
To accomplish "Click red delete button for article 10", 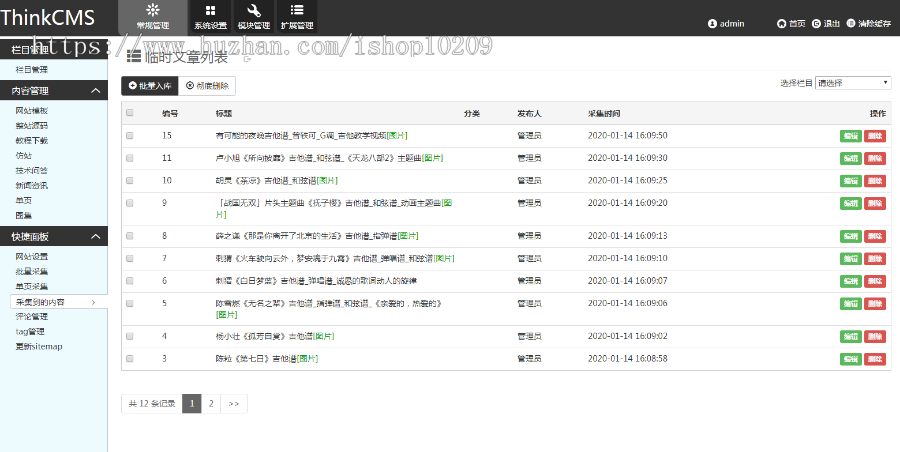I will (x=875, y=181).
